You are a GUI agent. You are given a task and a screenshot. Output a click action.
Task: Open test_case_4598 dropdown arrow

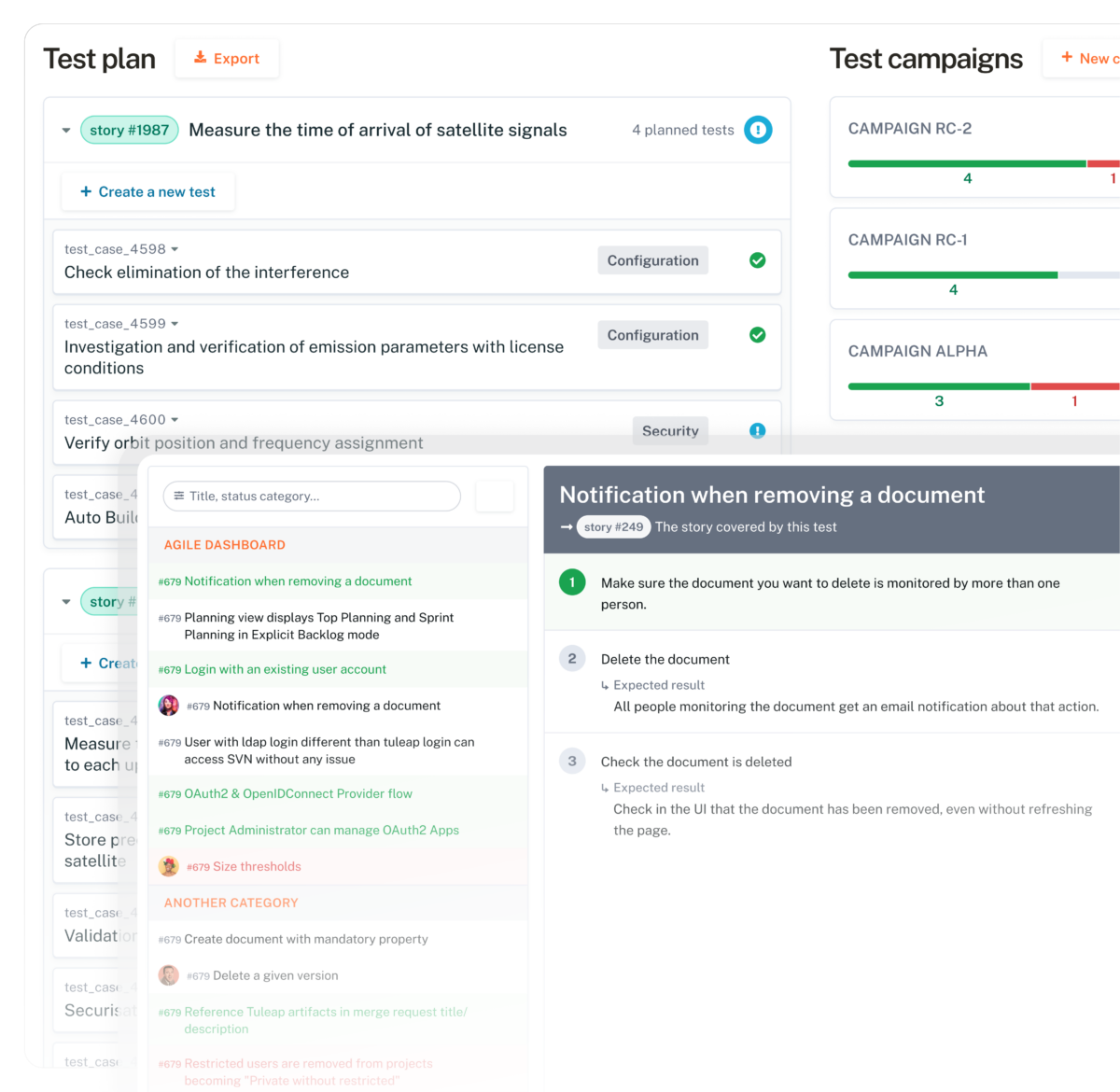(175, 249)
